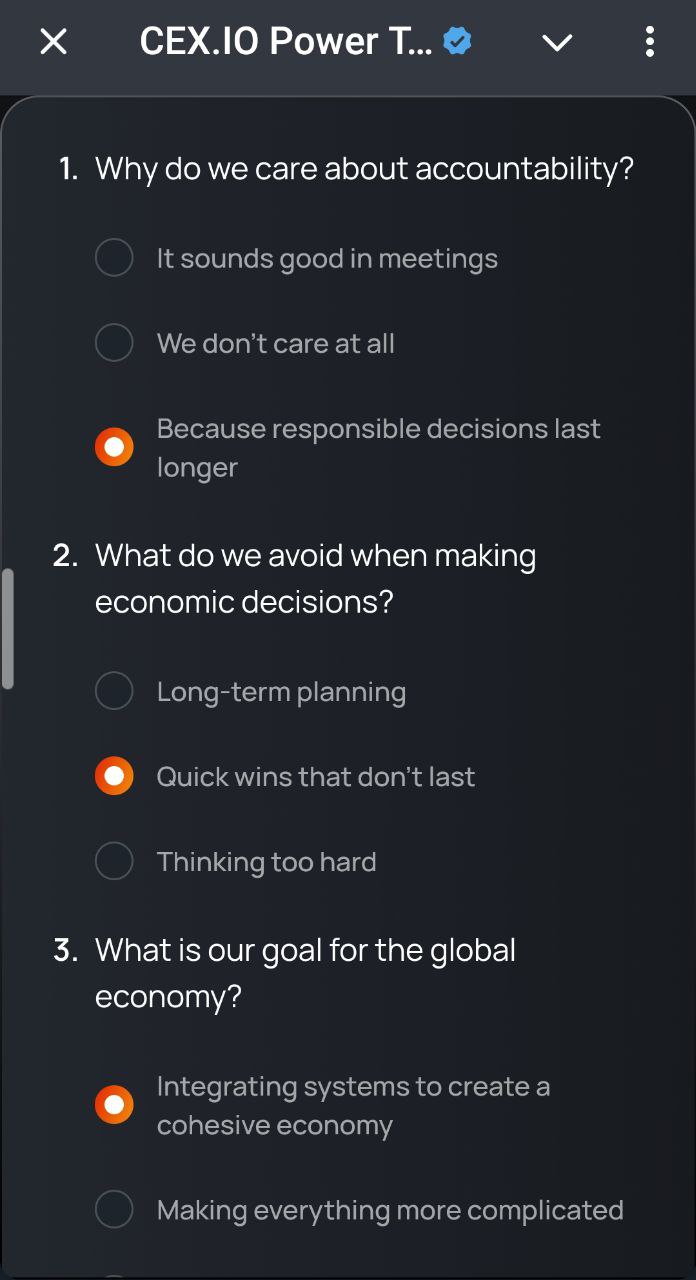
Task: Tap question 3 about the global economy
Action: click(x=305, y=973)
